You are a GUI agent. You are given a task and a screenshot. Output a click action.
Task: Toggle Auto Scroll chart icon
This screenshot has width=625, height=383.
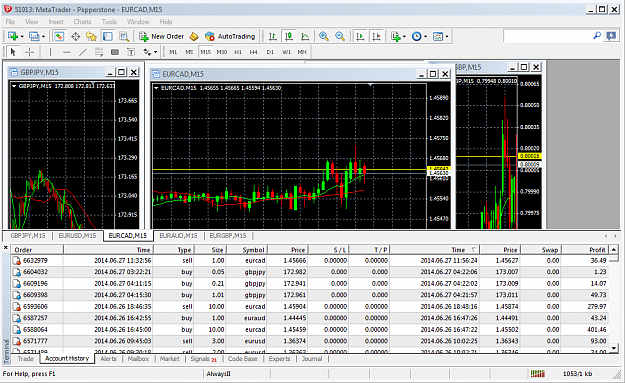coord(360,36)
